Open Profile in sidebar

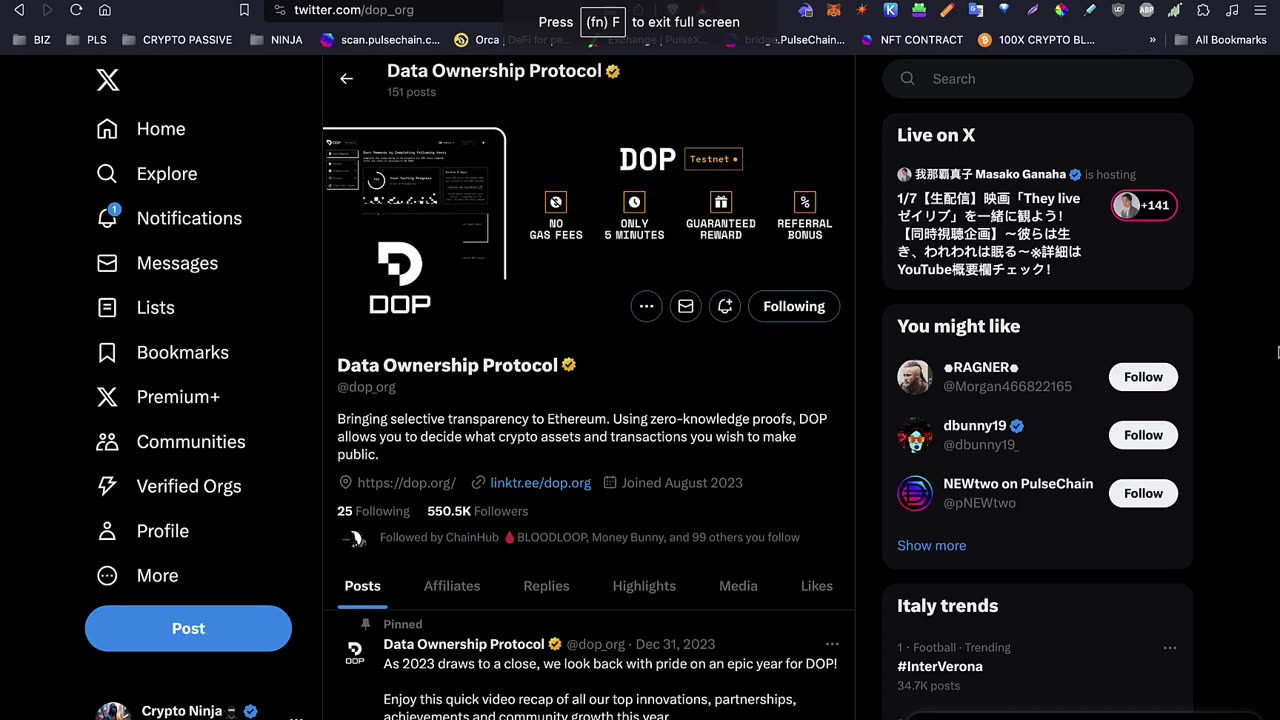pyautogui.click(x=142, y=531)
